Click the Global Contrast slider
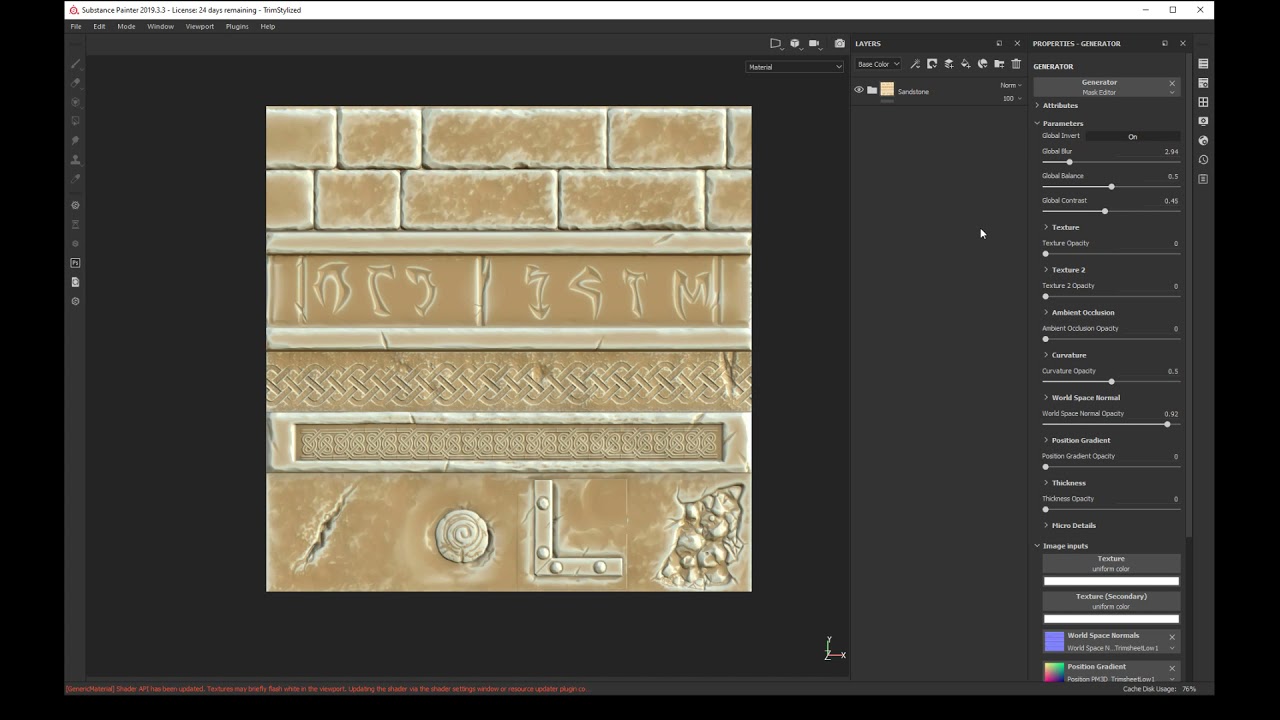This screenshot has height=720, width=1280. (x=1111, y=211)
